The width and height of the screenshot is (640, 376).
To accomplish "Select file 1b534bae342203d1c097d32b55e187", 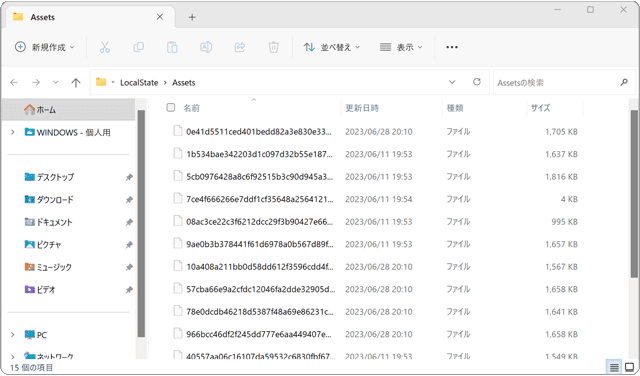I will click(259, 154).
